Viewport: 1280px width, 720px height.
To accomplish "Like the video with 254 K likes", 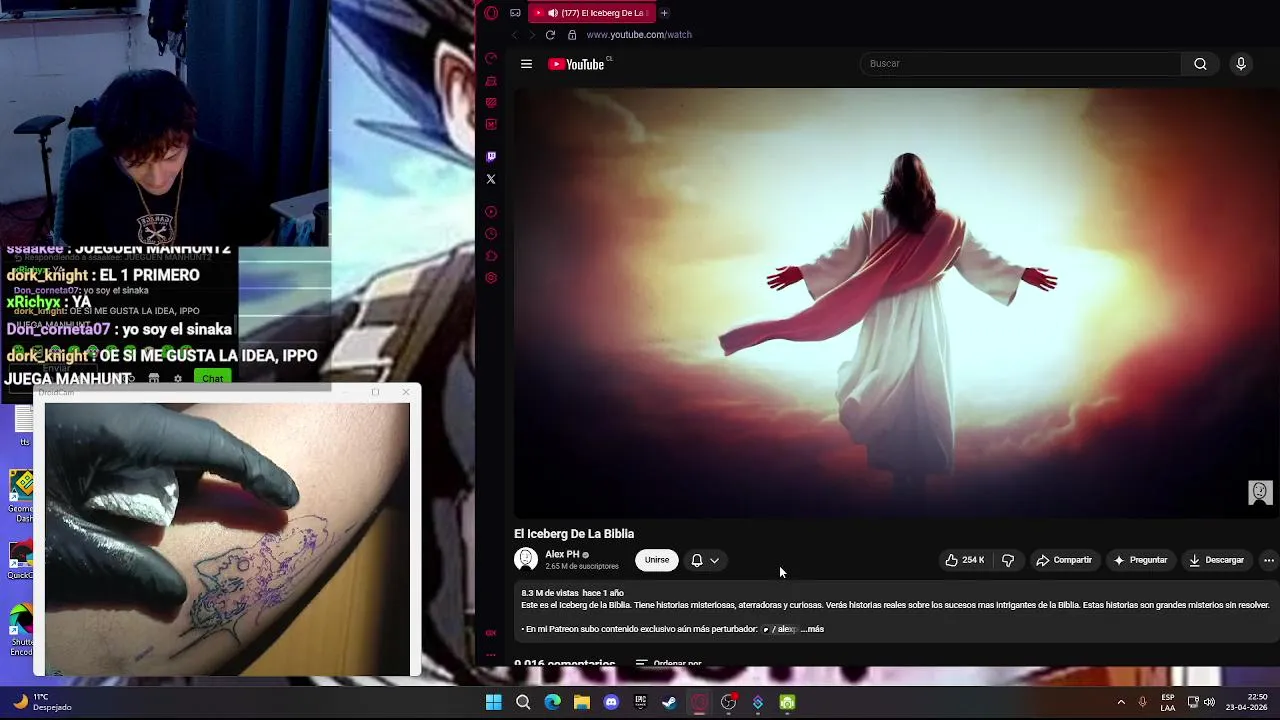I will tap(965, 560).
